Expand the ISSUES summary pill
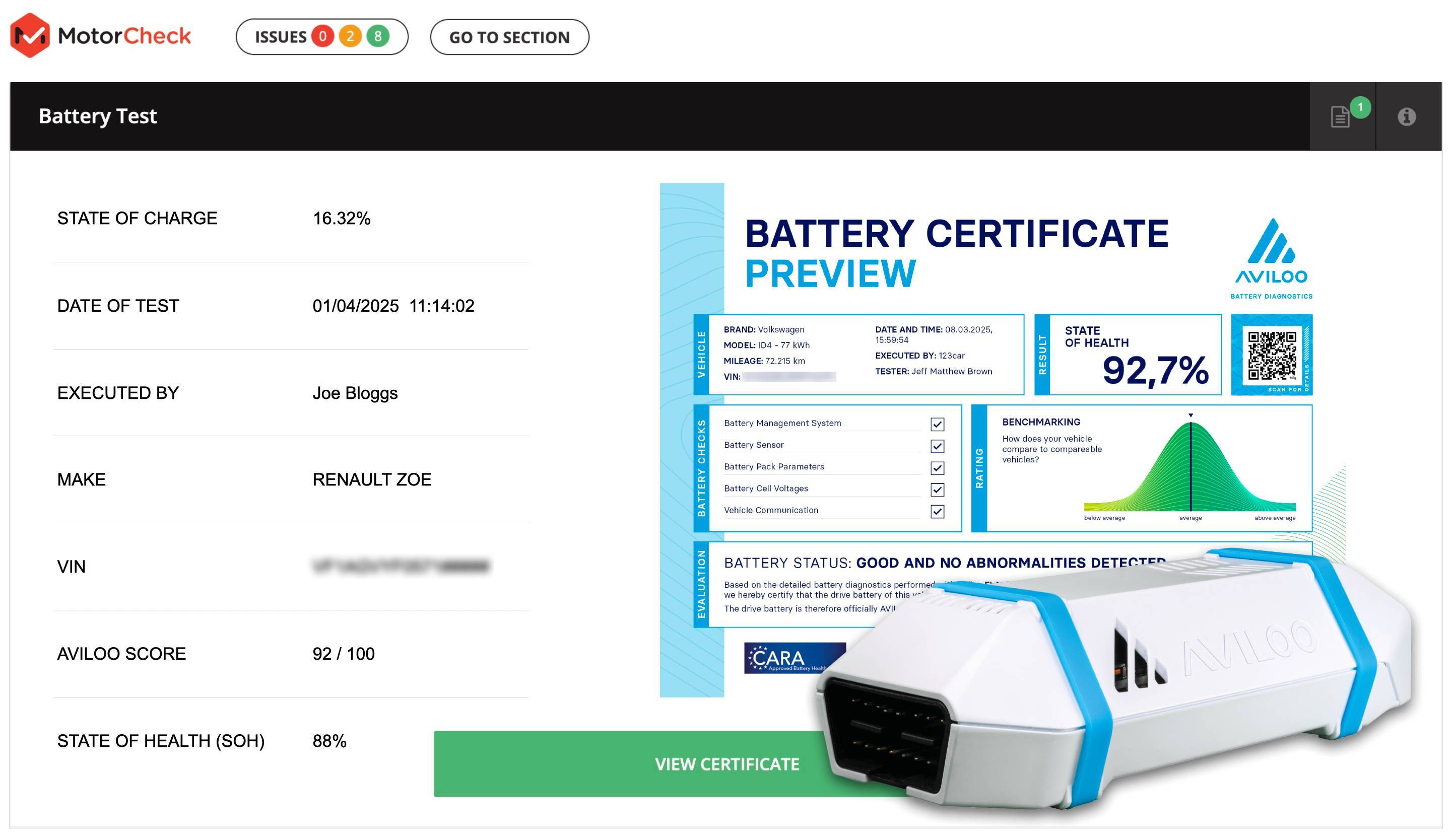Viewport: 1453px width, 840px height. [281, 37]
